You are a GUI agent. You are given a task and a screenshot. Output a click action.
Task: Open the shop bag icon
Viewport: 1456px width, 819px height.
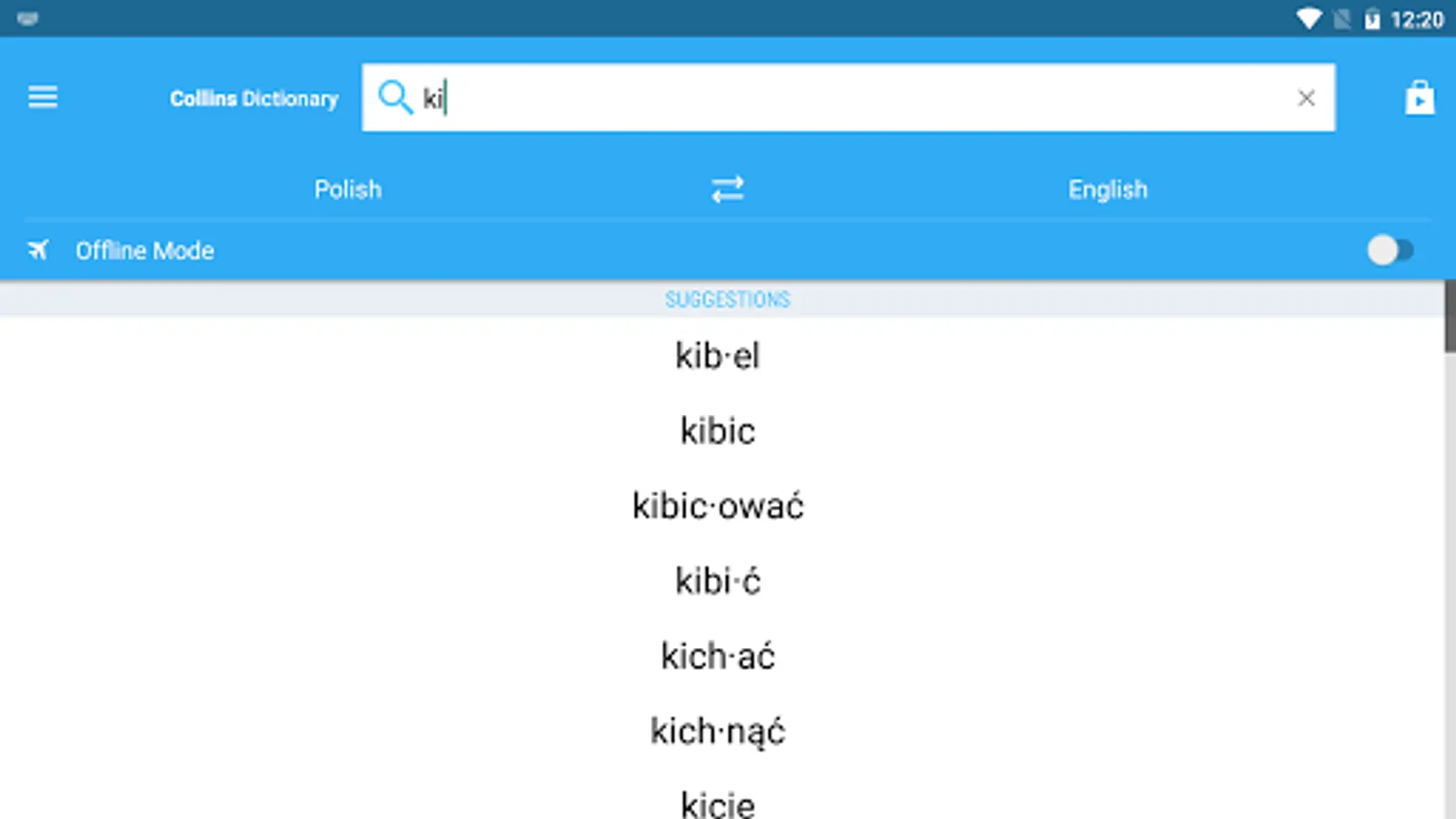(1419, 97)
